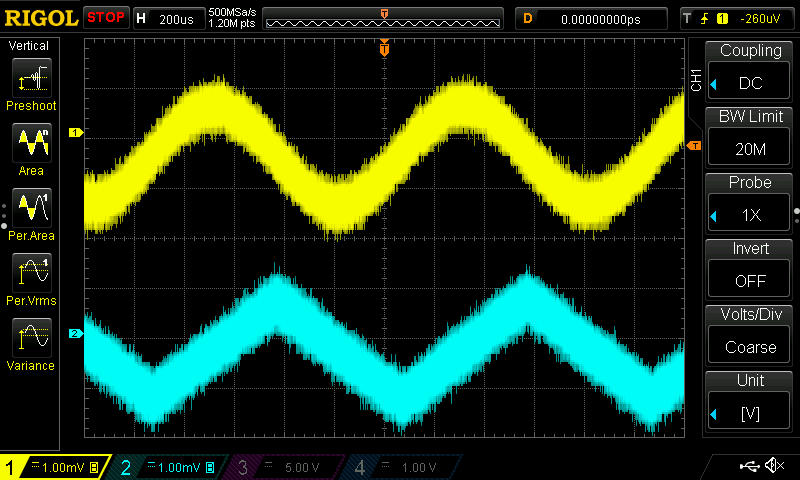Click the RIGOL logo
Viewport: 800px width, 480px height.
pos(40,17)
